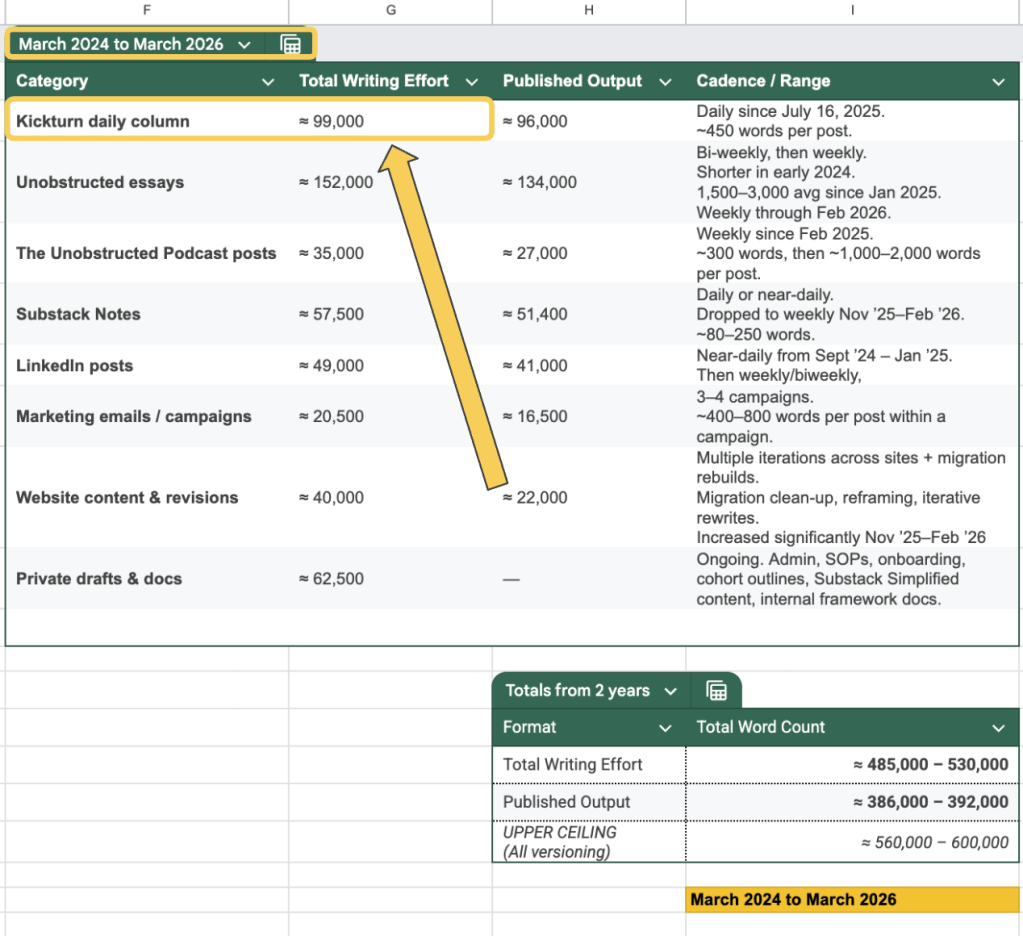Image resolution: width=1023 pixels, height=936 pixels.
Task: Open the Format column dropdown
Action: click(x=666, y=728)
